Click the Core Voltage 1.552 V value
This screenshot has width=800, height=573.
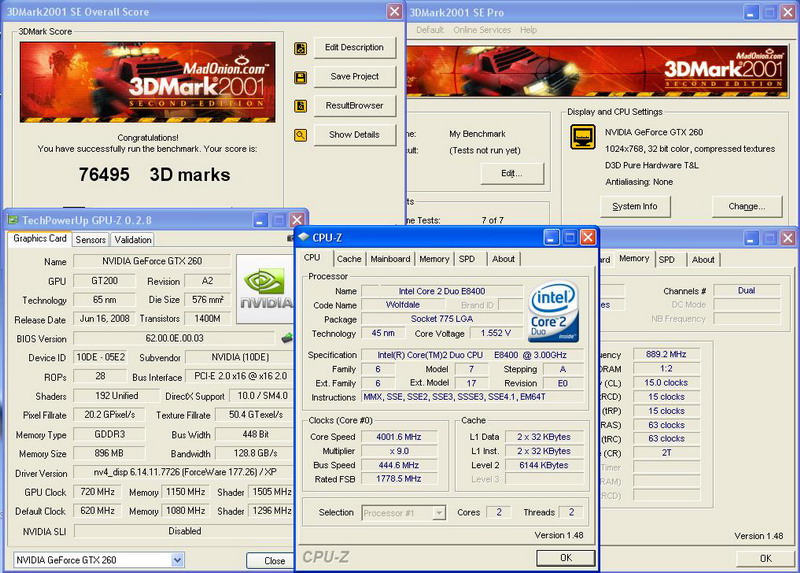coord(495,333)
